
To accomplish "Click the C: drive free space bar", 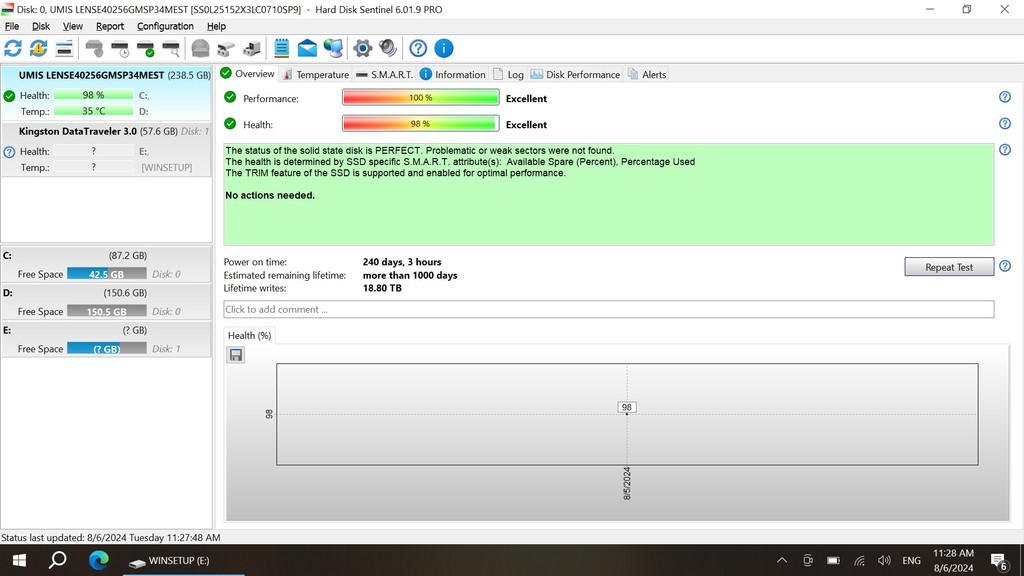I will (x=106, y=274).
